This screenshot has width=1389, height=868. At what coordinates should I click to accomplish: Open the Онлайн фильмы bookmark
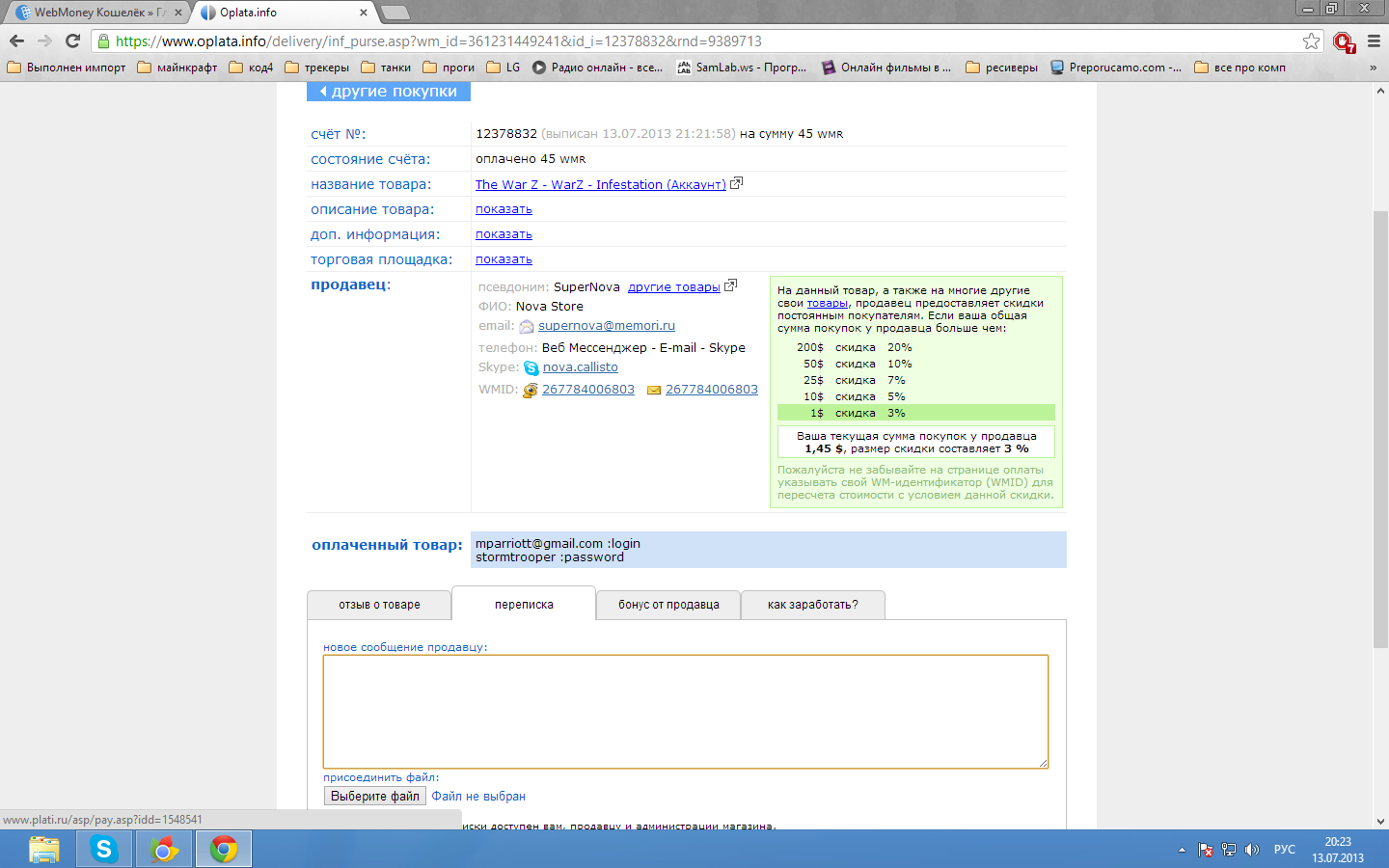886,68
